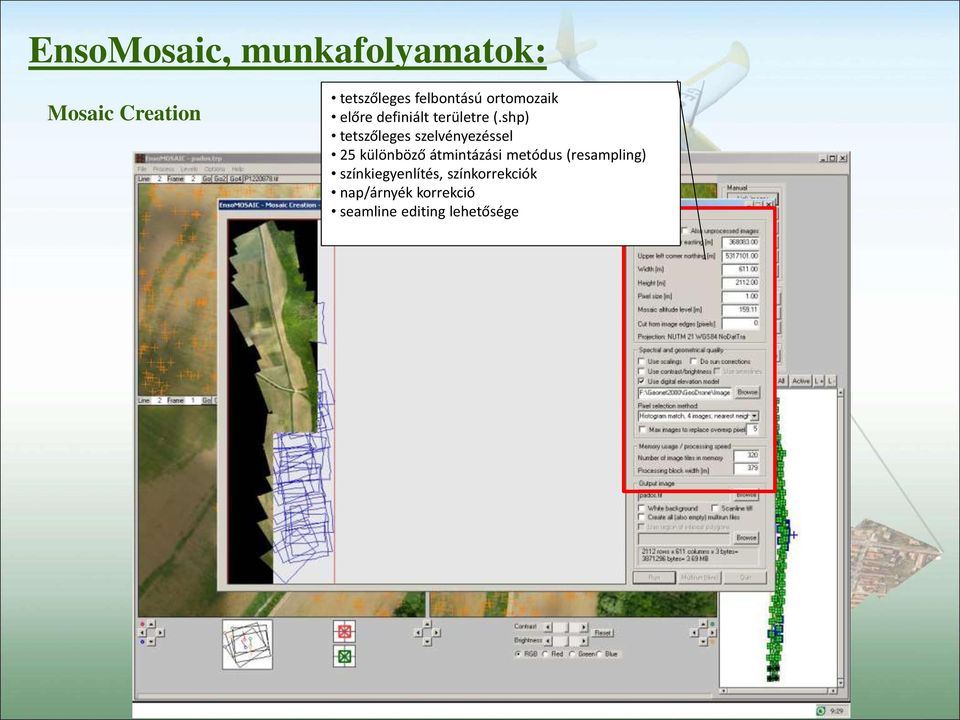
Task: Click the up arrow on the pad beside the overview panel
Action: click(702, 625)
